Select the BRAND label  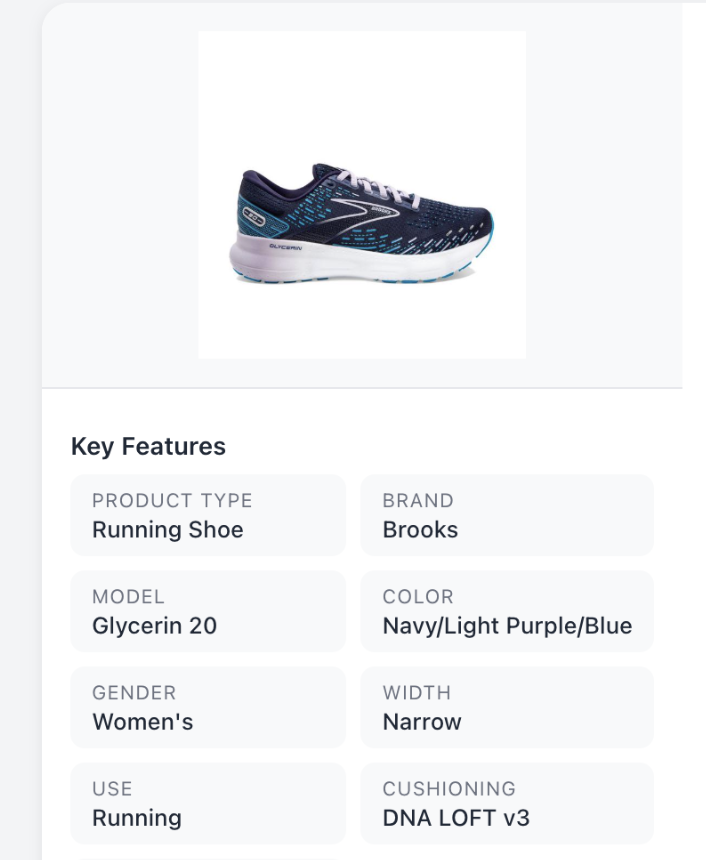418,500
